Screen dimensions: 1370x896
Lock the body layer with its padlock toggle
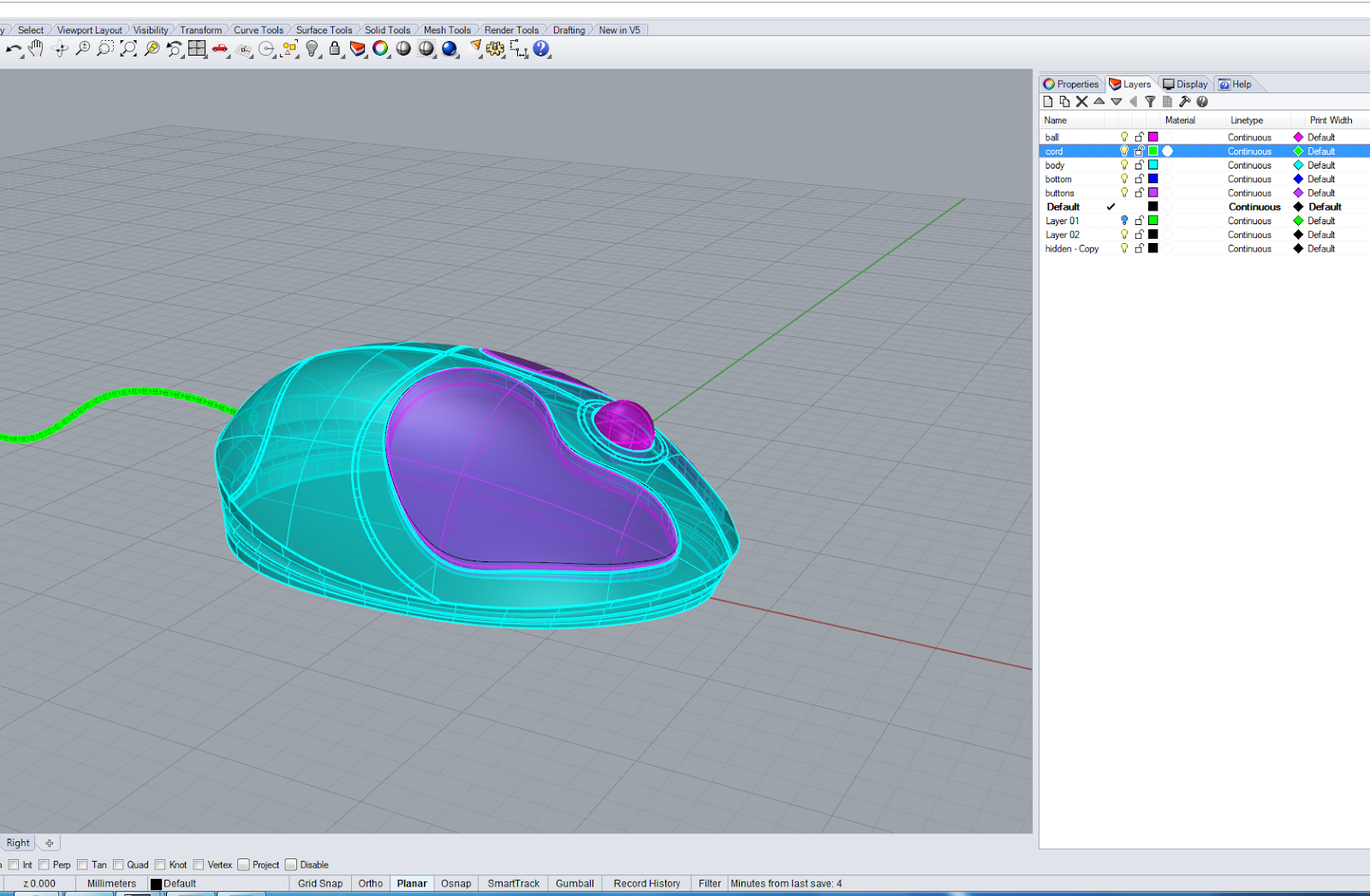pyautogui.click(x=1139, y=164)
